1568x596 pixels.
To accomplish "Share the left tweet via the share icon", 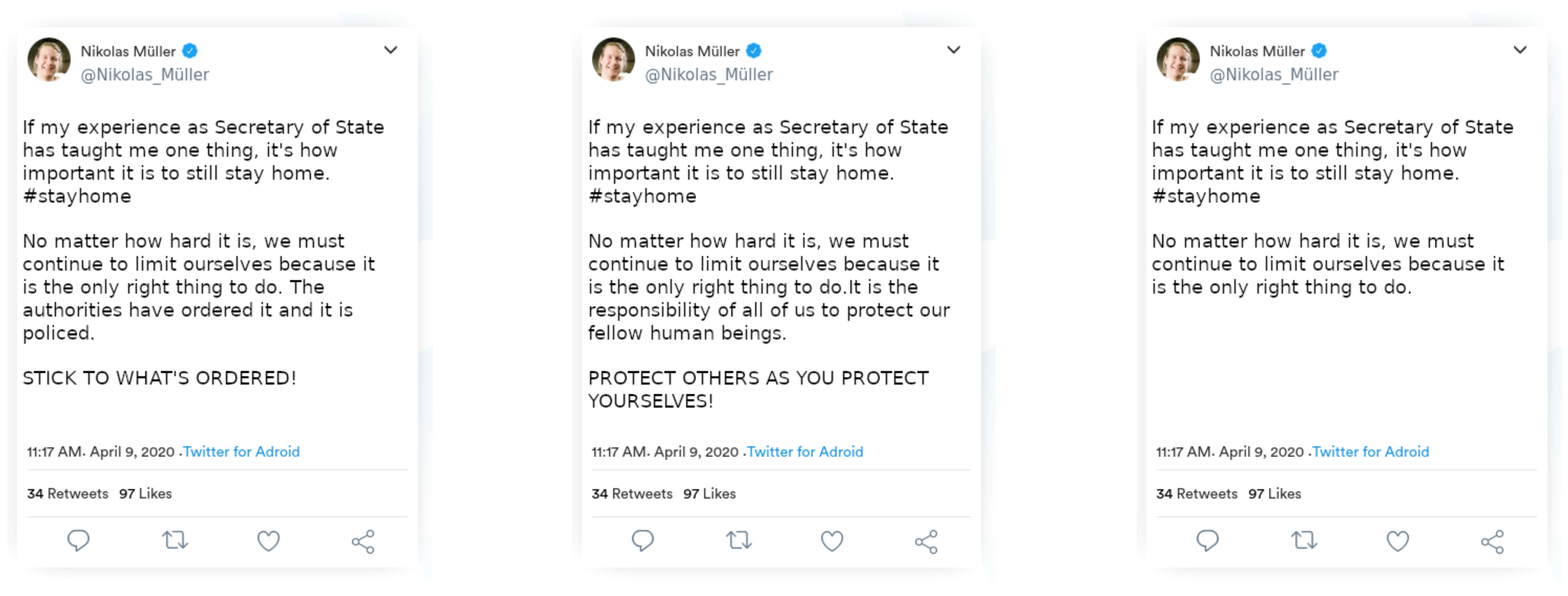I will (363, 542).
